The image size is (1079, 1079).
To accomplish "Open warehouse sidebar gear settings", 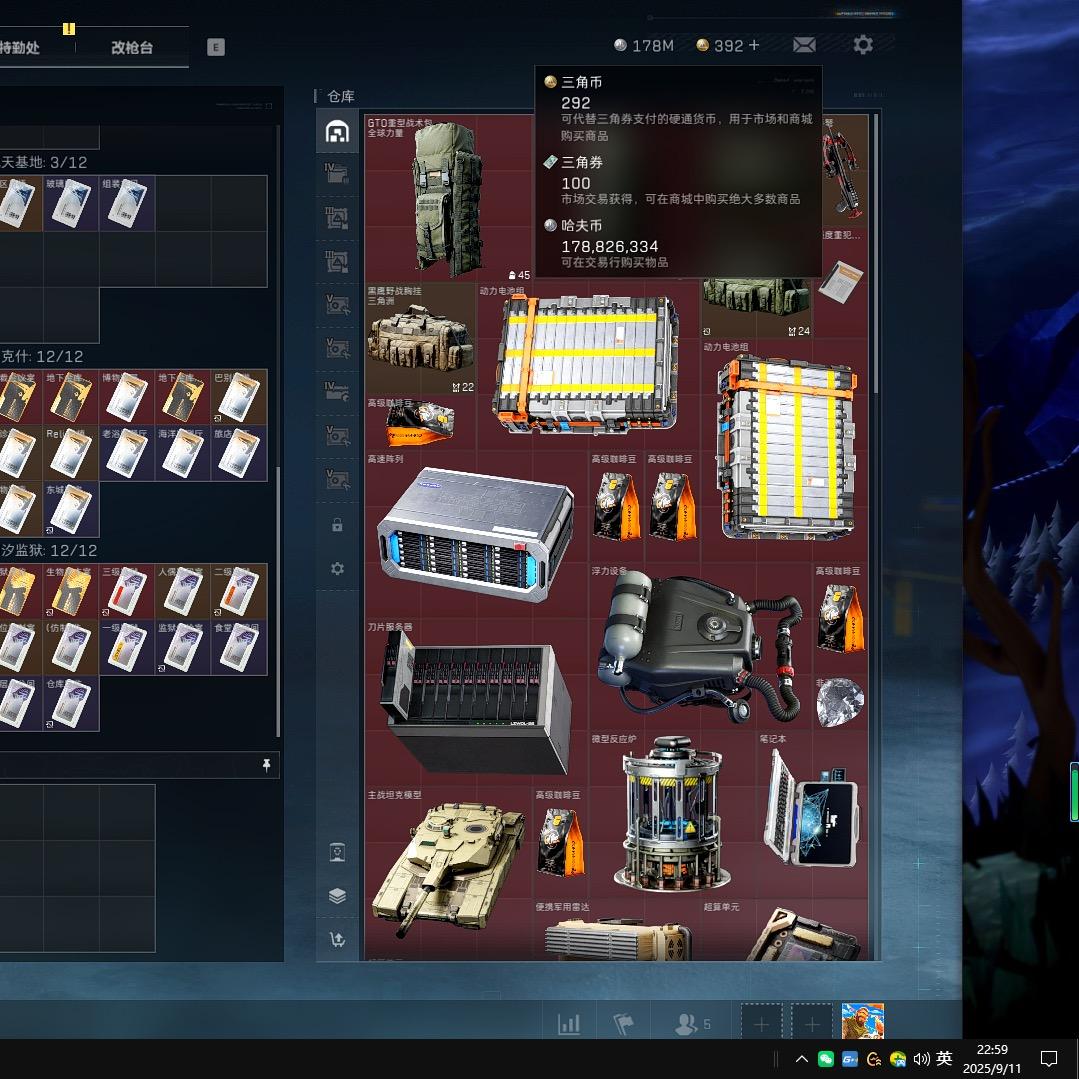I will coord(337,569).
